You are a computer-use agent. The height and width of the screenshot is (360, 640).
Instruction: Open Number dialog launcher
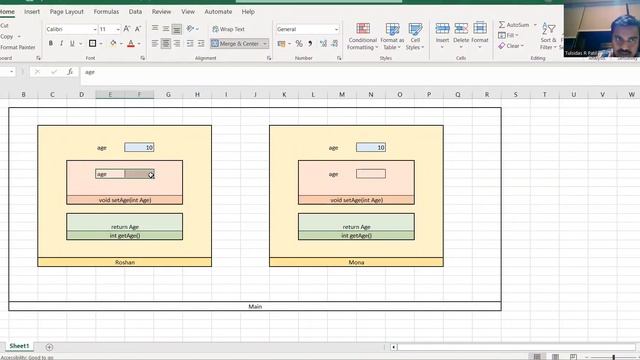pyautogui.click(x=339, y=58)
